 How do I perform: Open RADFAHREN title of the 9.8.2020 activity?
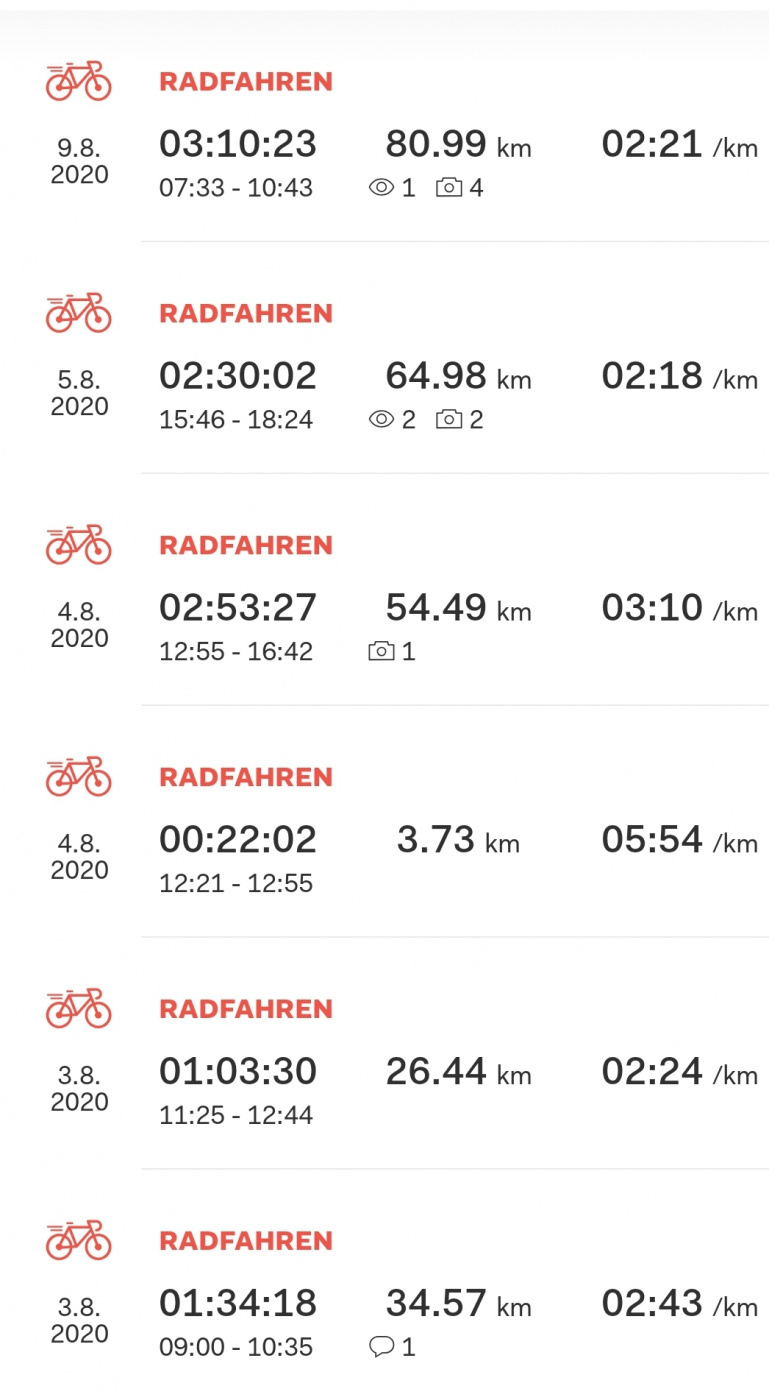point(246,82)
